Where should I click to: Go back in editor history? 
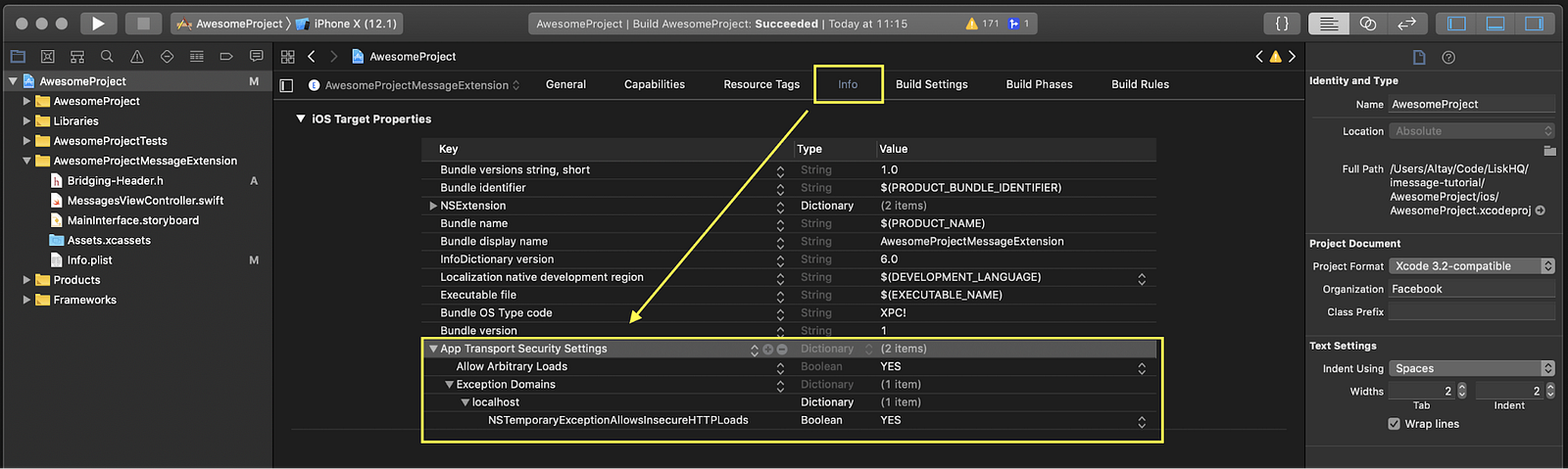(312, 57)
